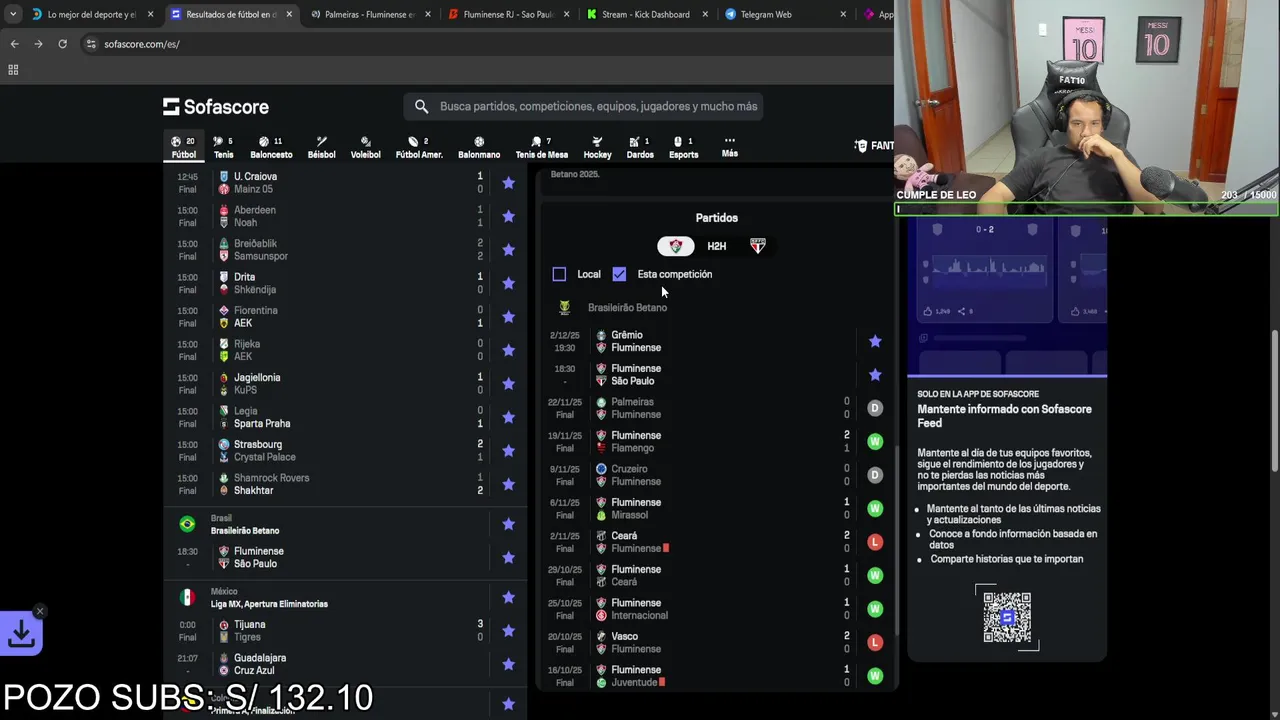Click the browser page vertical scrollbar
Screen dimensions: 1280x720
point(1274,400)
